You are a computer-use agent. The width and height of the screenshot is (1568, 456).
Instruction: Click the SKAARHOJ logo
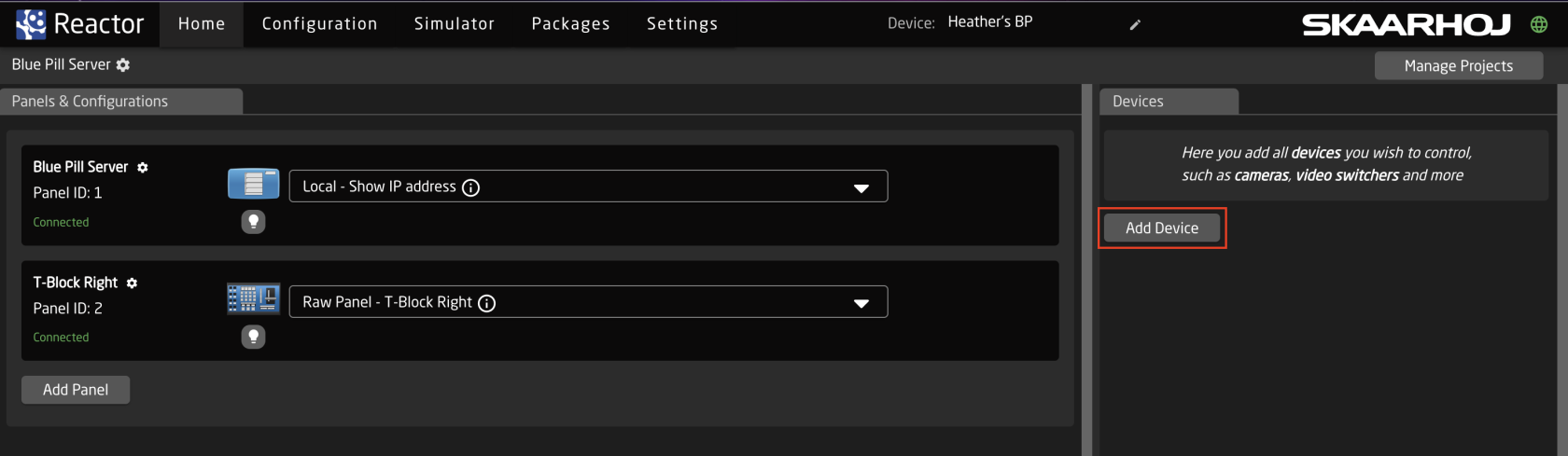1406,25
